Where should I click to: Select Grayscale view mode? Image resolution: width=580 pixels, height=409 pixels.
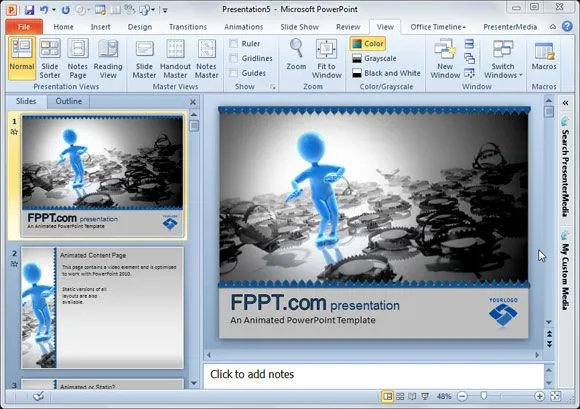click(x=374, y=58)
